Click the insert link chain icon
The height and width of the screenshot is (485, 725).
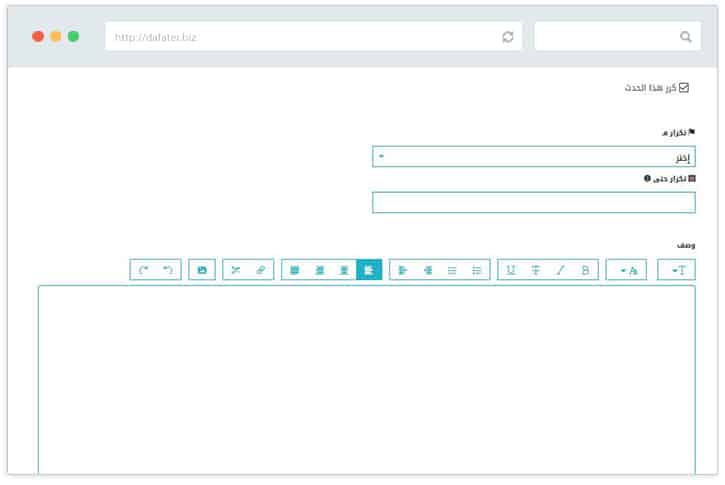pos(260,270)
